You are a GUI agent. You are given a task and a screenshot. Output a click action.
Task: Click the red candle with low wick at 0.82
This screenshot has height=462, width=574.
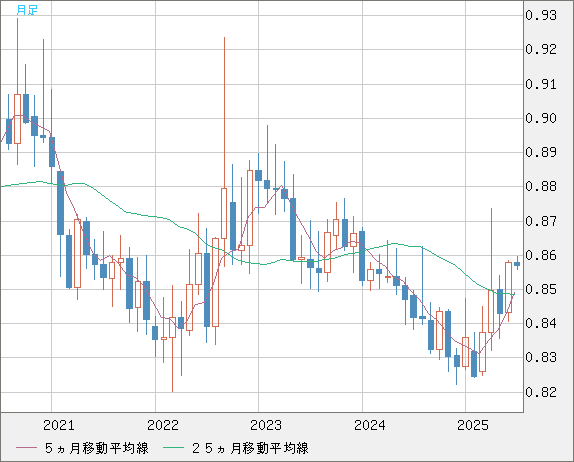point(172,327)
